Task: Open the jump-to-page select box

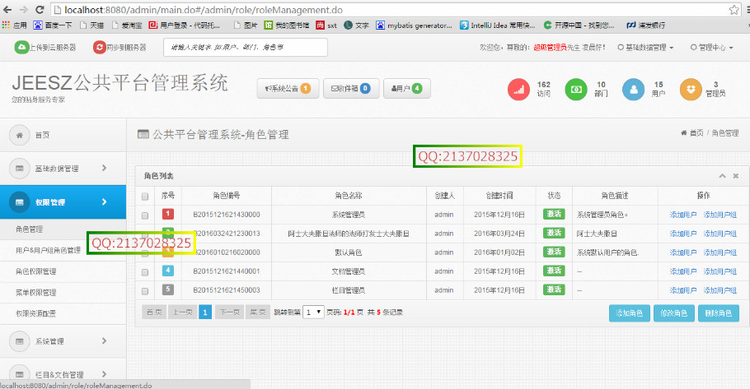Action: pos(313,312)
